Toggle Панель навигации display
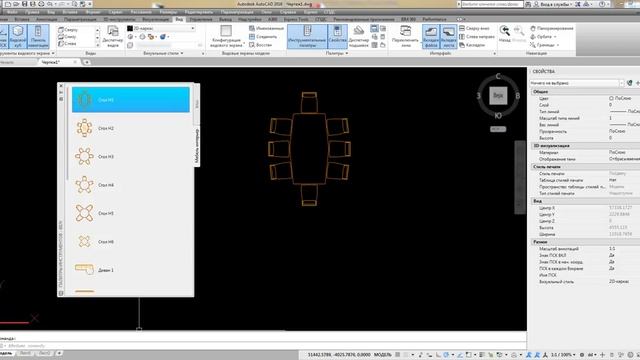This screenshot has height=360, width=640. [38, 37]
